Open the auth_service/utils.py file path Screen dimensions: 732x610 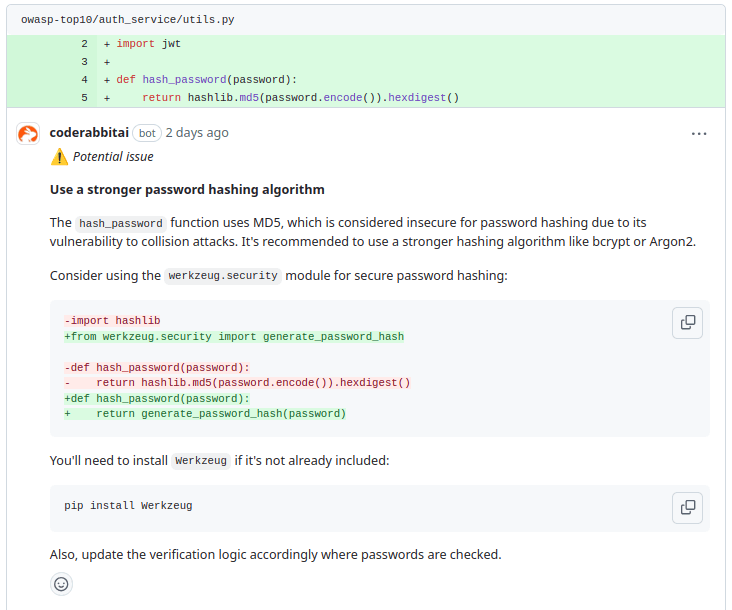128,19
